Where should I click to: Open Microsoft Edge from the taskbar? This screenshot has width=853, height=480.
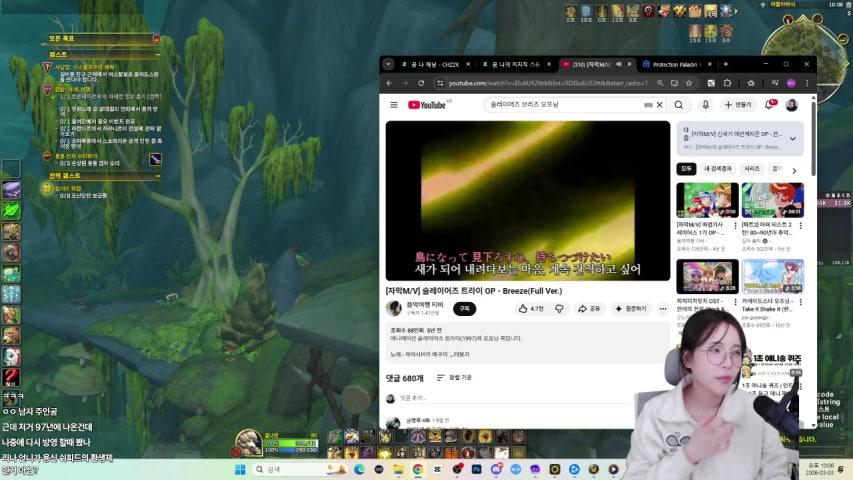[359, 469]
